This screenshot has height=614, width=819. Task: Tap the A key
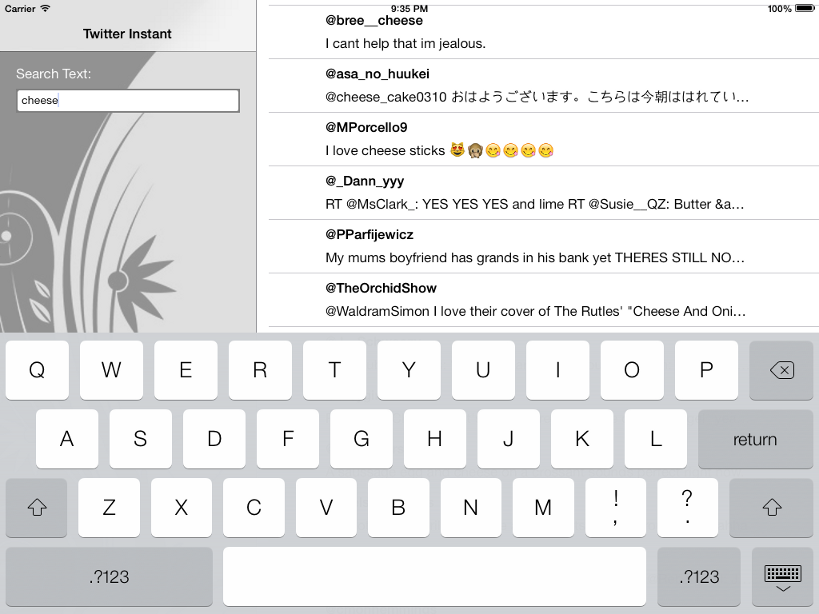click(67, 439)
